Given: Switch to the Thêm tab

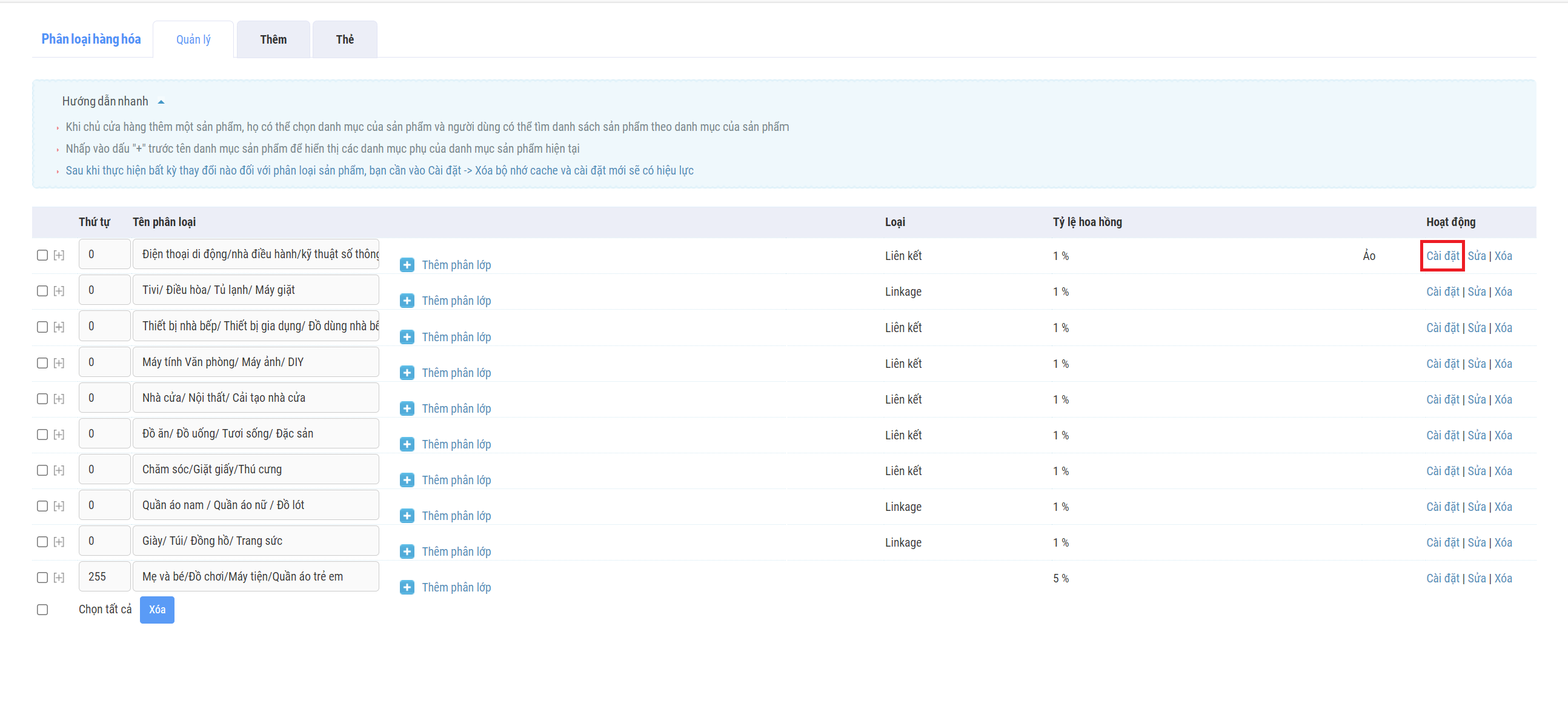Looking at the screenshot, I should click(273, 39).
